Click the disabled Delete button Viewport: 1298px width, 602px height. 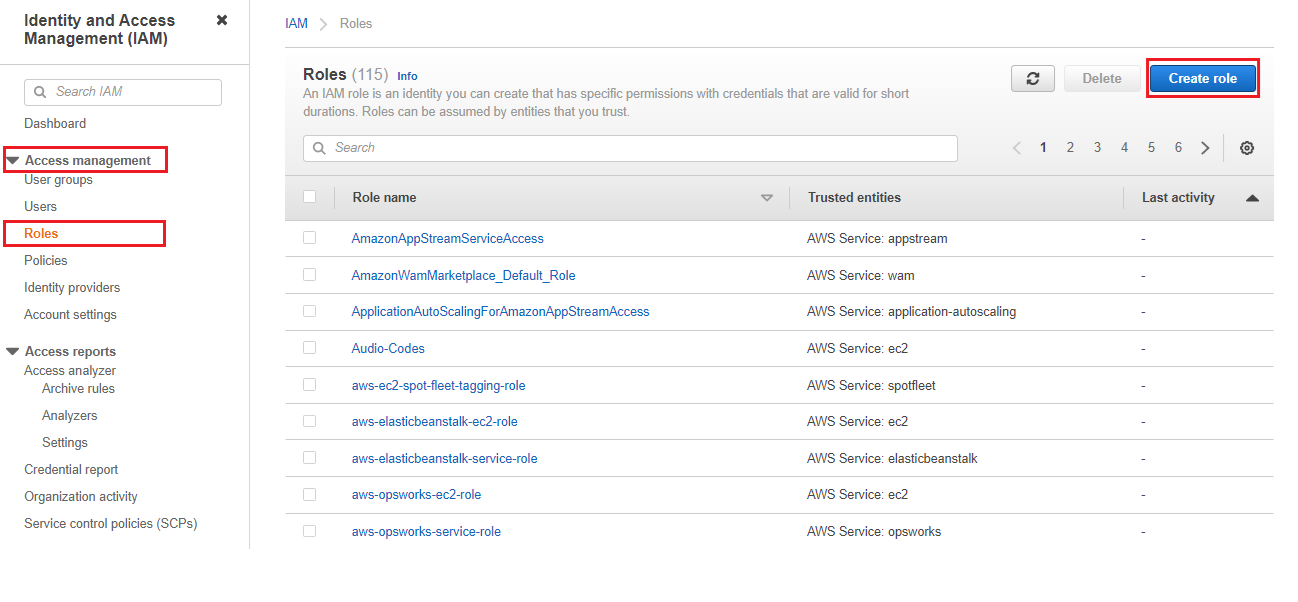click(1102, 79)
